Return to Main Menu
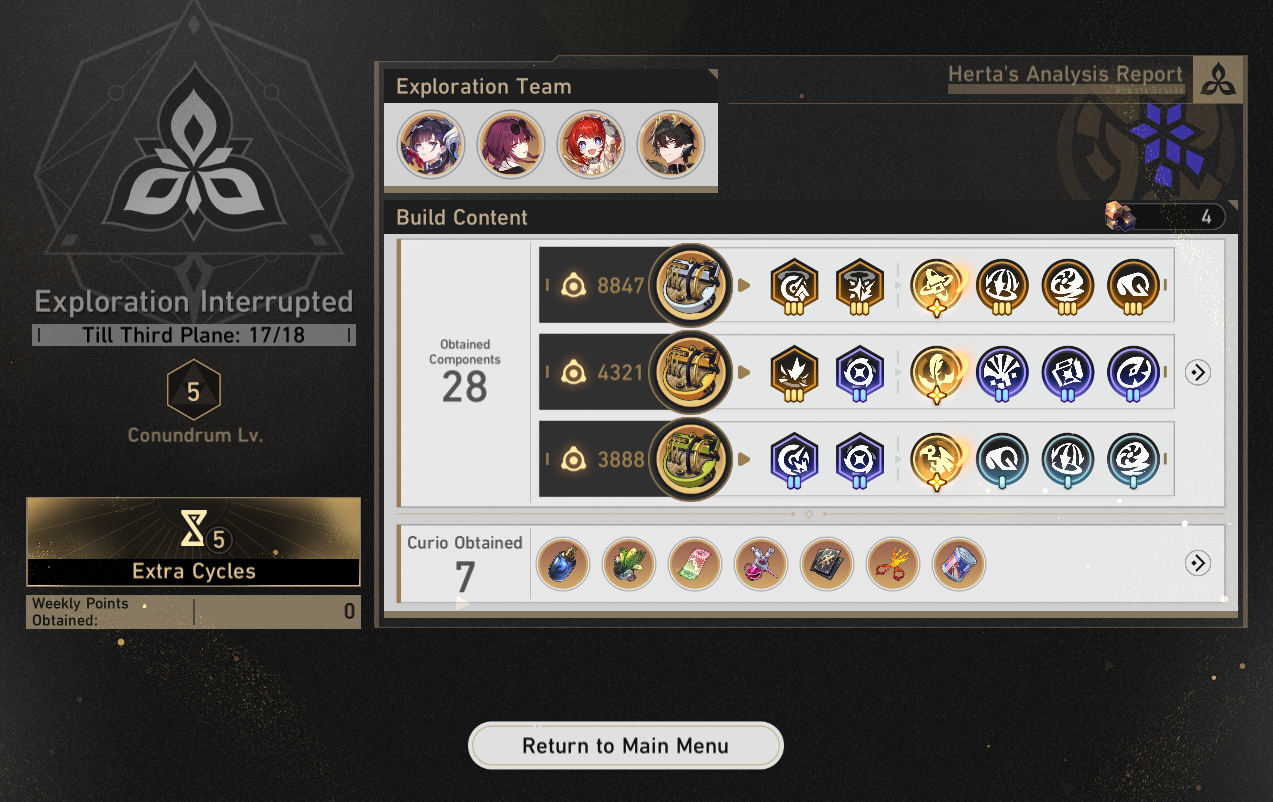The width and height of the screenshot is (1273, 802). pyautogui.click(x=626, y=746)
